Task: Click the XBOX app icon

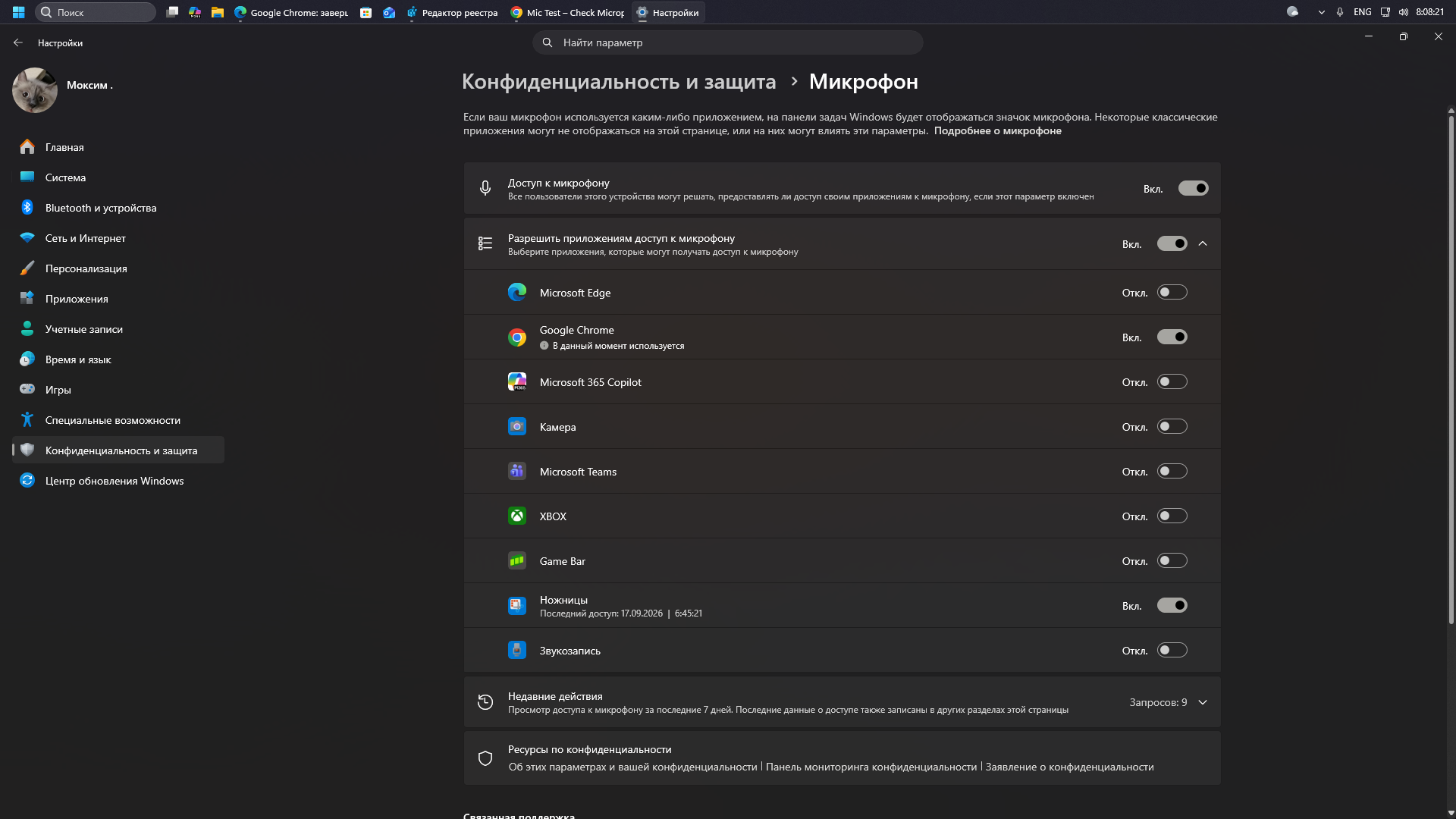Action: point(517,516)
